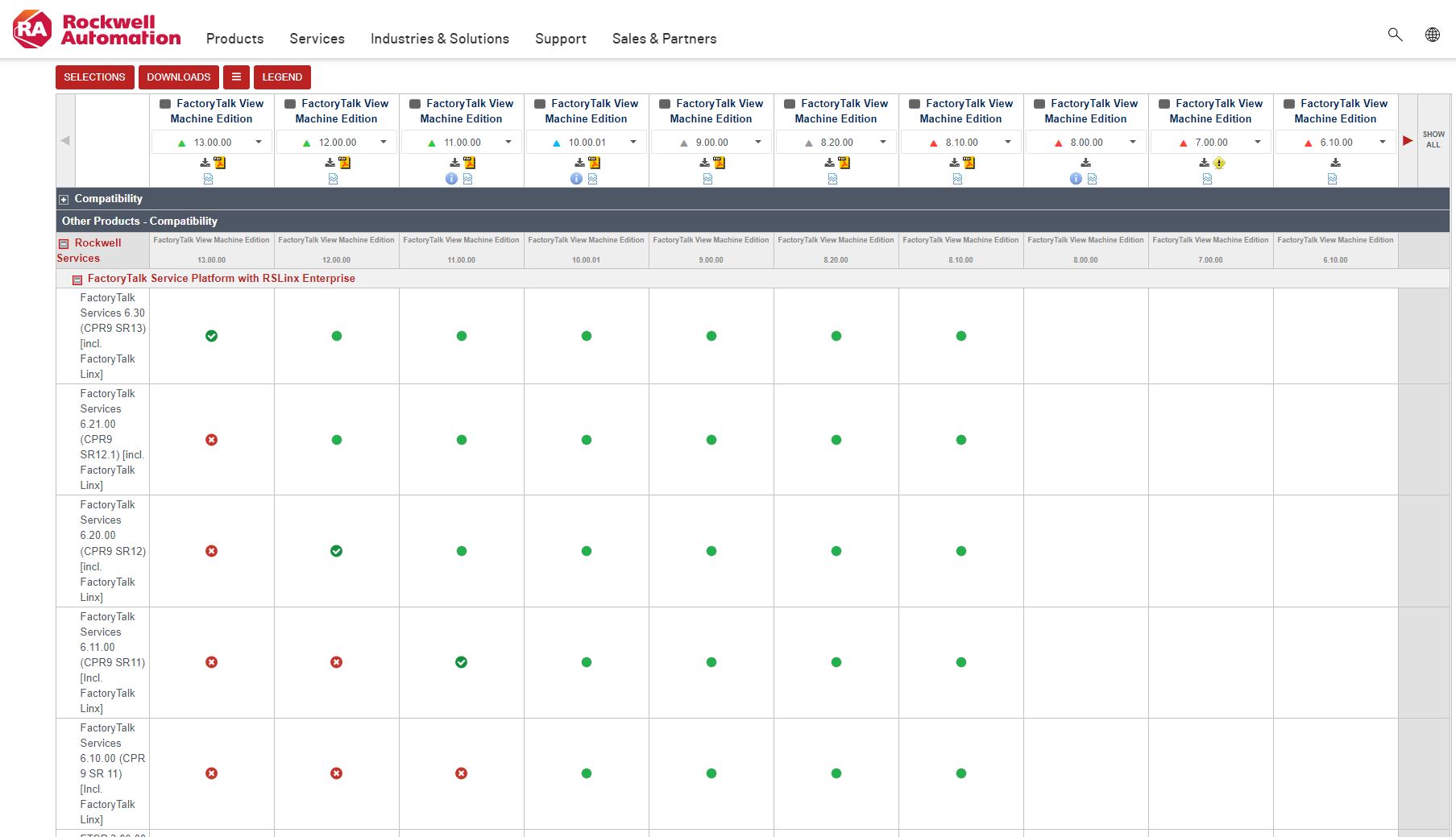
Task: Click SHOW ALL columns
Action: coord(1433,139)
